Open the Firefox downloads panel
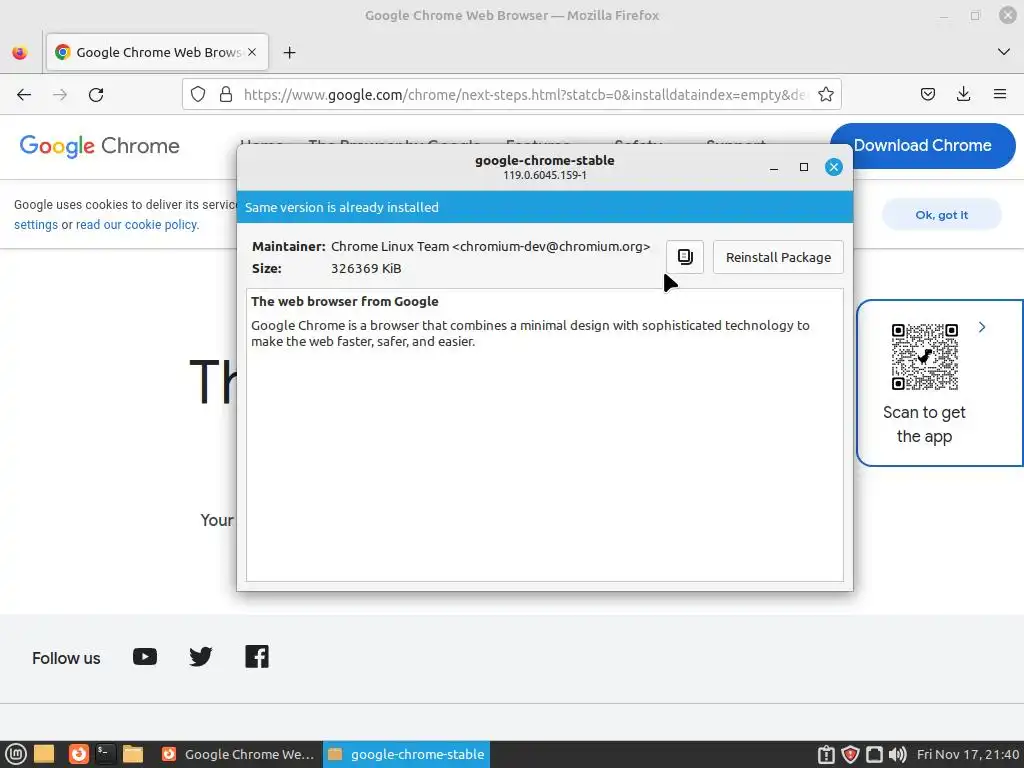The image size is (1024, 768). coord(963,94)
